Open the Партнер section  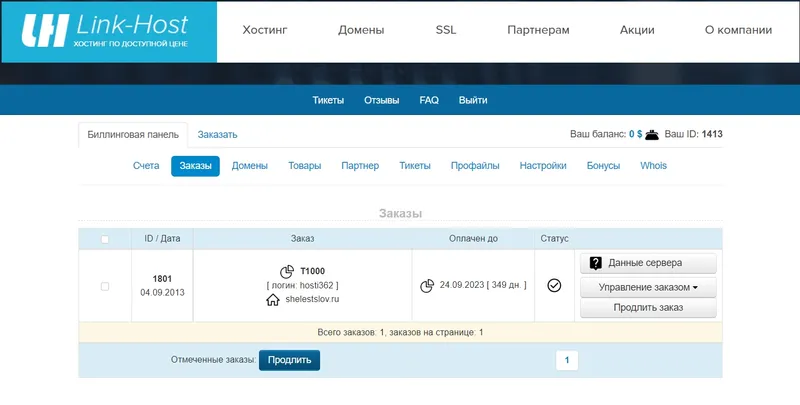coord(360,166)
